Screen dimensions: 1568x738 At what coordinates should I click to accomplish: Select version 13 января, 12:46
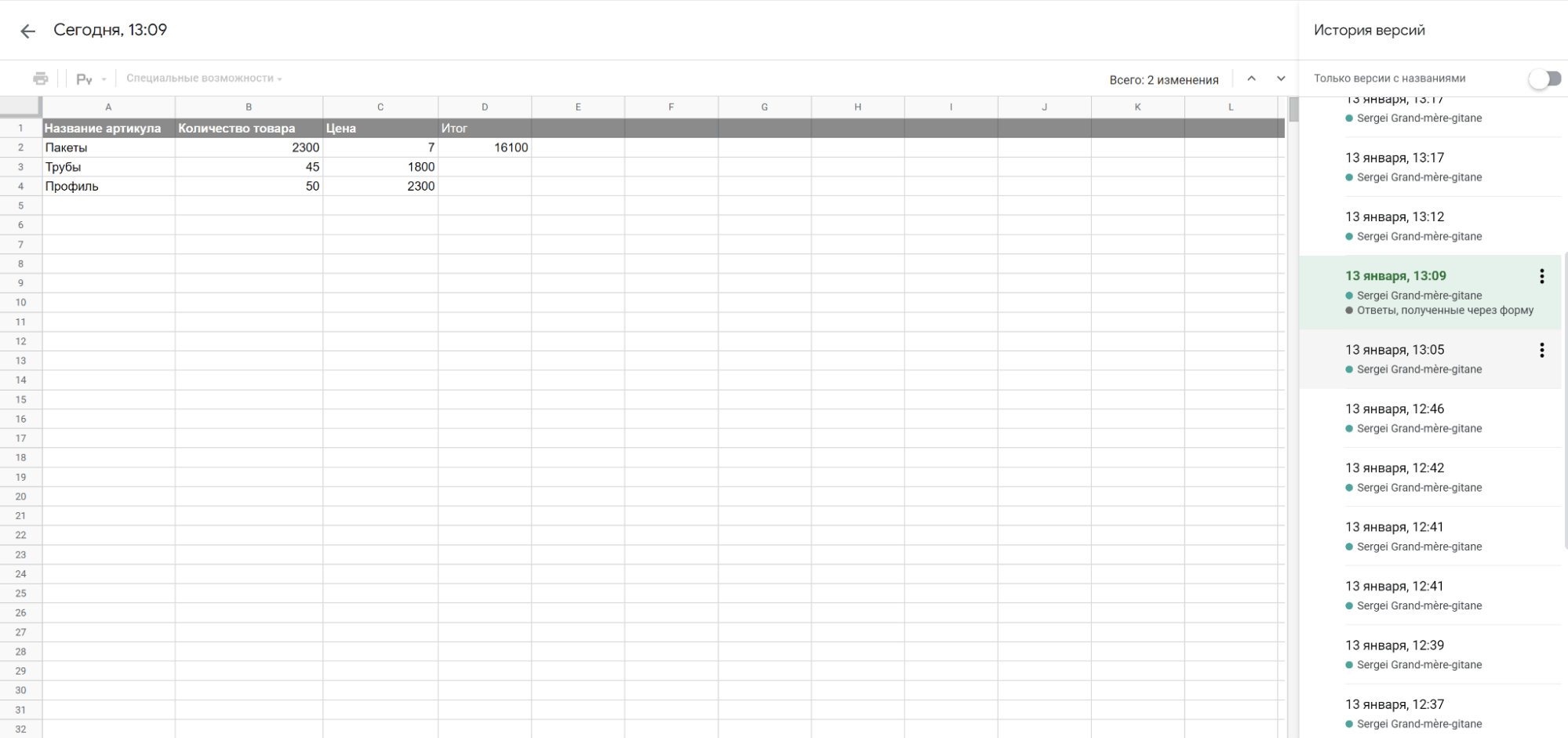click(1430, 418)
